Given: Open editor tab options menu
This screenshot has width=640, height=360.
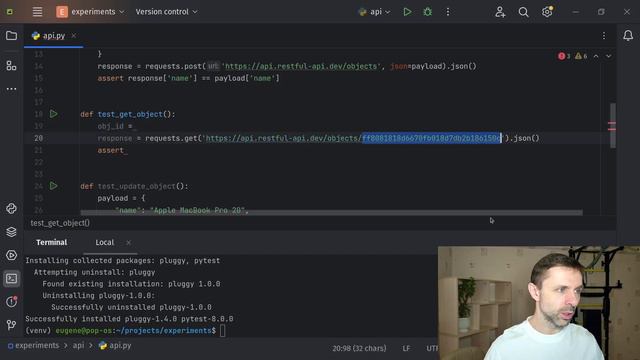Looking at the screenshot, I should [604, 36].
